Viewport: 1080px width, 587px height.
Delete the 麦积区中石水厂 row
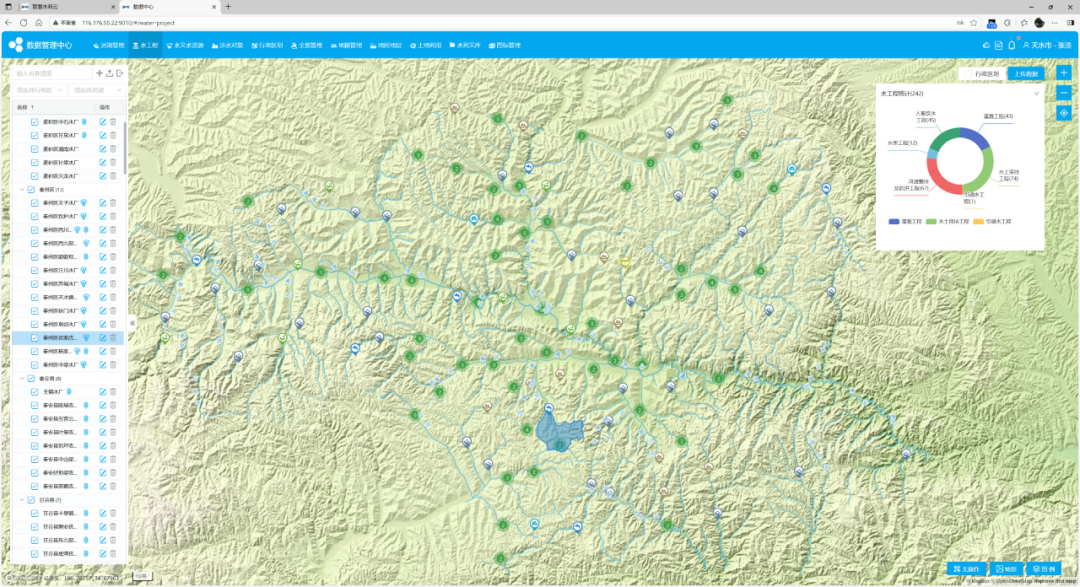pos(114,122)
